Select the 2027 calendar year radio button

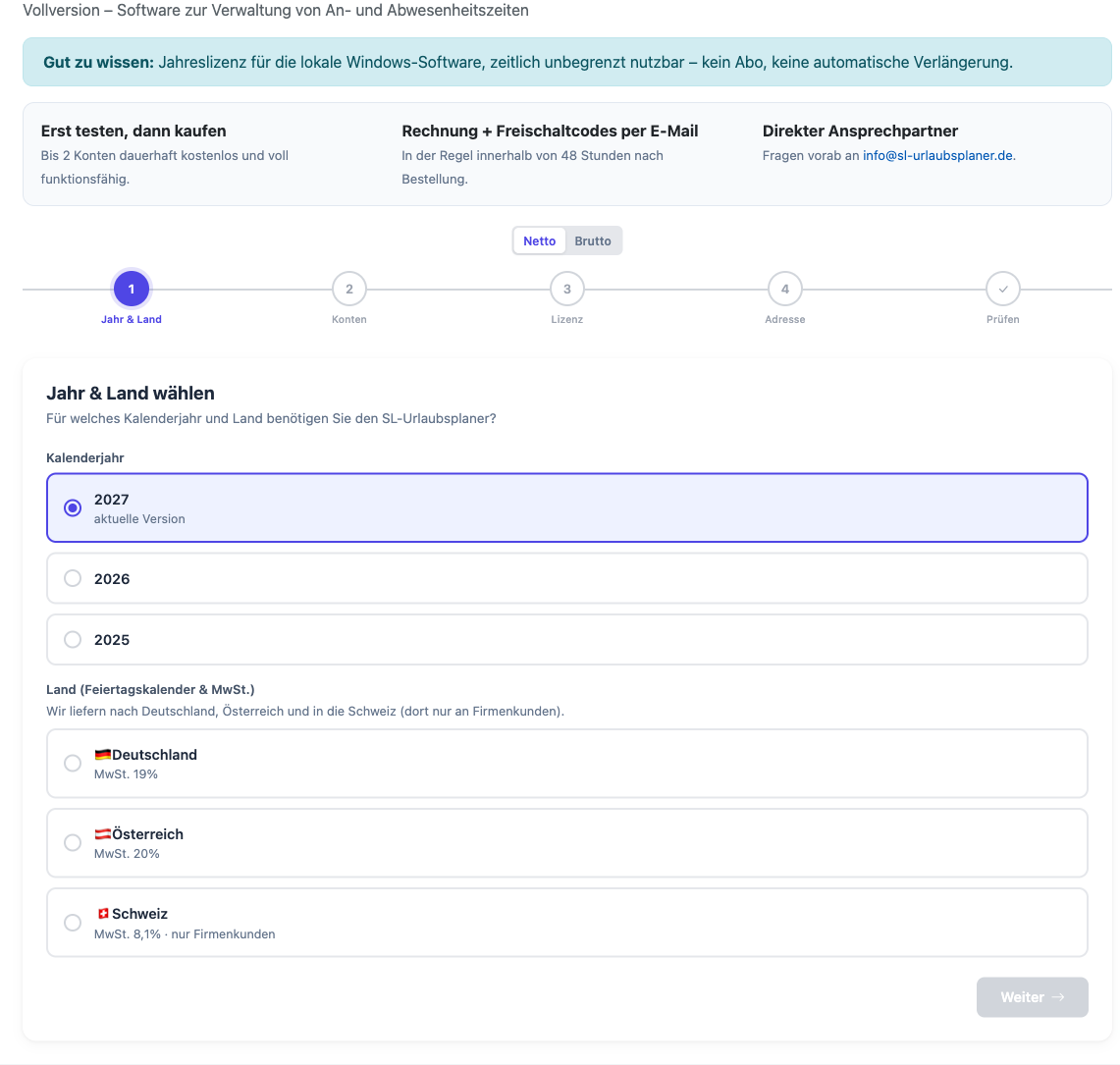[73, 507]
